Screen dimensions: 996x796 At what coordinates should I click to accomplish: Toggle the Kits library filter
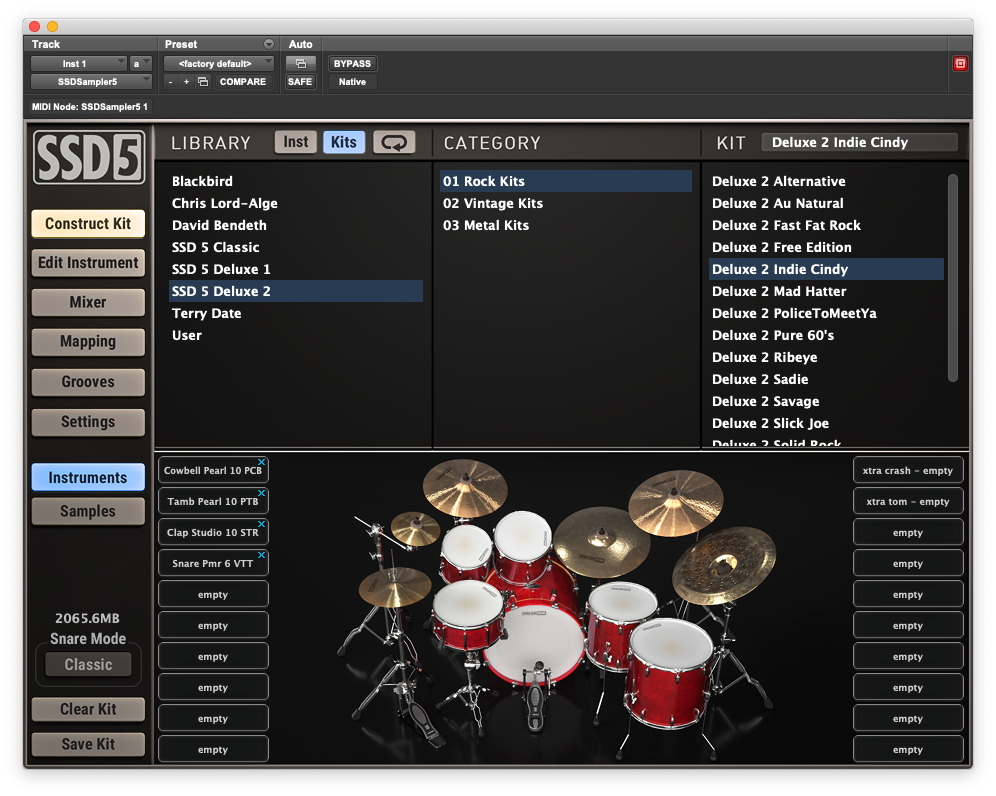[x=344, y=142]
